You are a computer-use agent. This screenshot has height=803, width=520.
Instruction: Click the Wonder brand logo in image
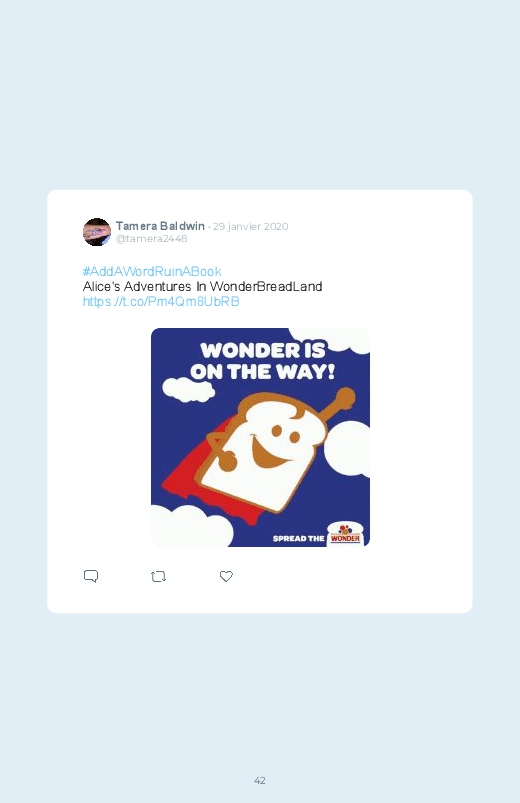point(345,534)
